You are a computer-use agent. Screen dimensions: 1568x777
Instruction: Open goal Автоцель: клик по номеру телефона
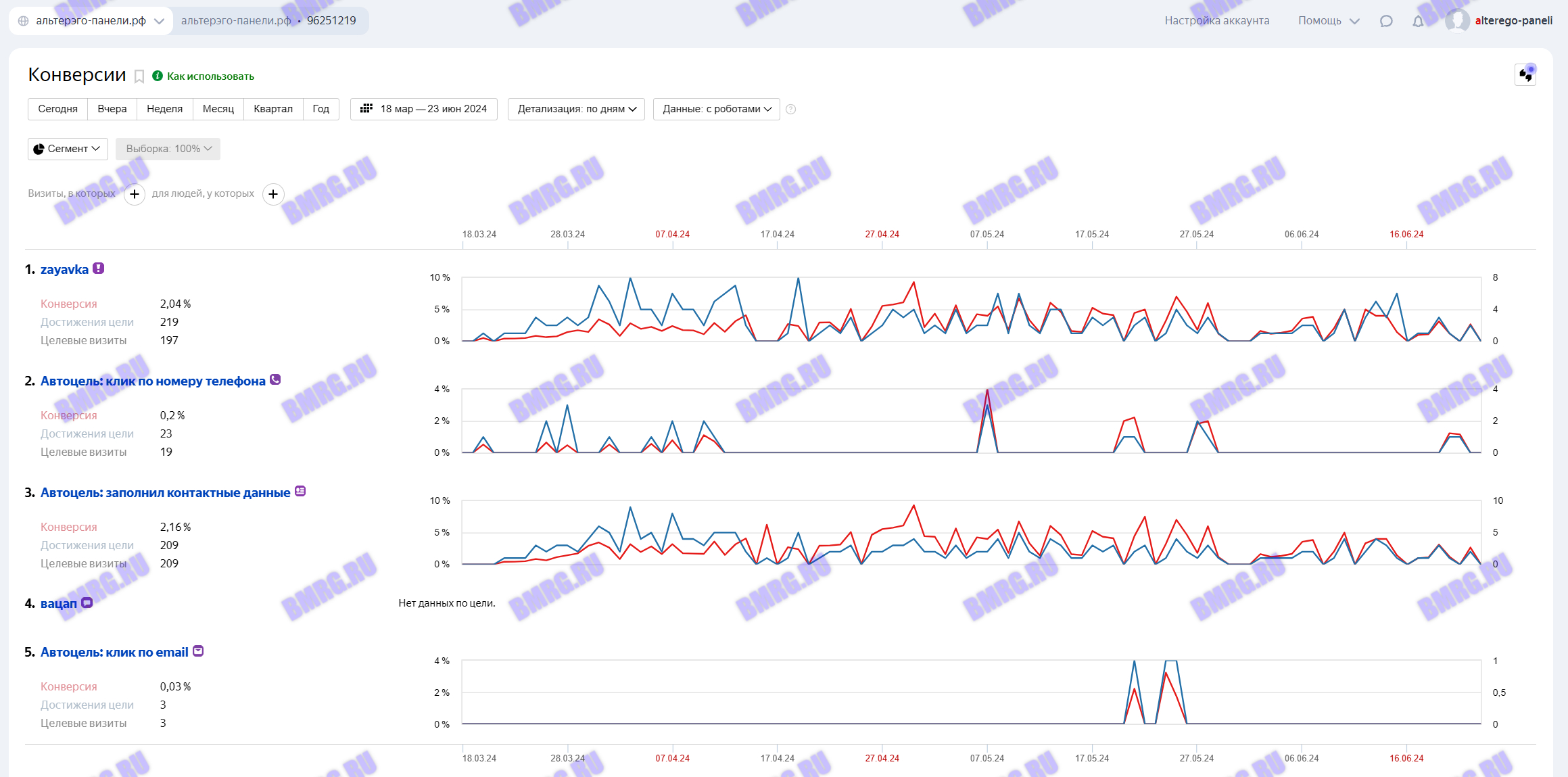coord(153,381)
